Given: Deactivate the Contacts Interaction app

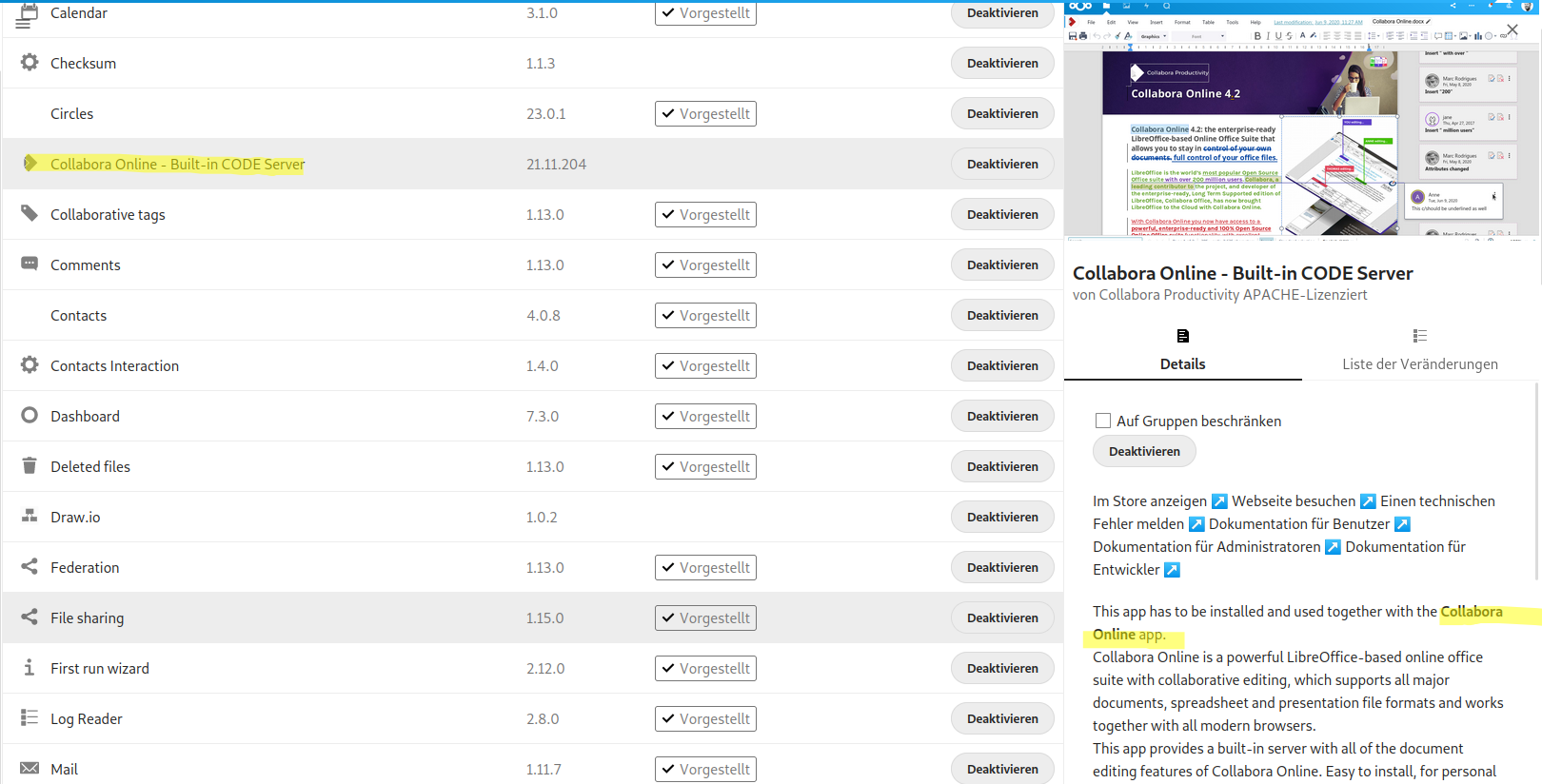Looking at the screenshot, I should click(1002, 365).
